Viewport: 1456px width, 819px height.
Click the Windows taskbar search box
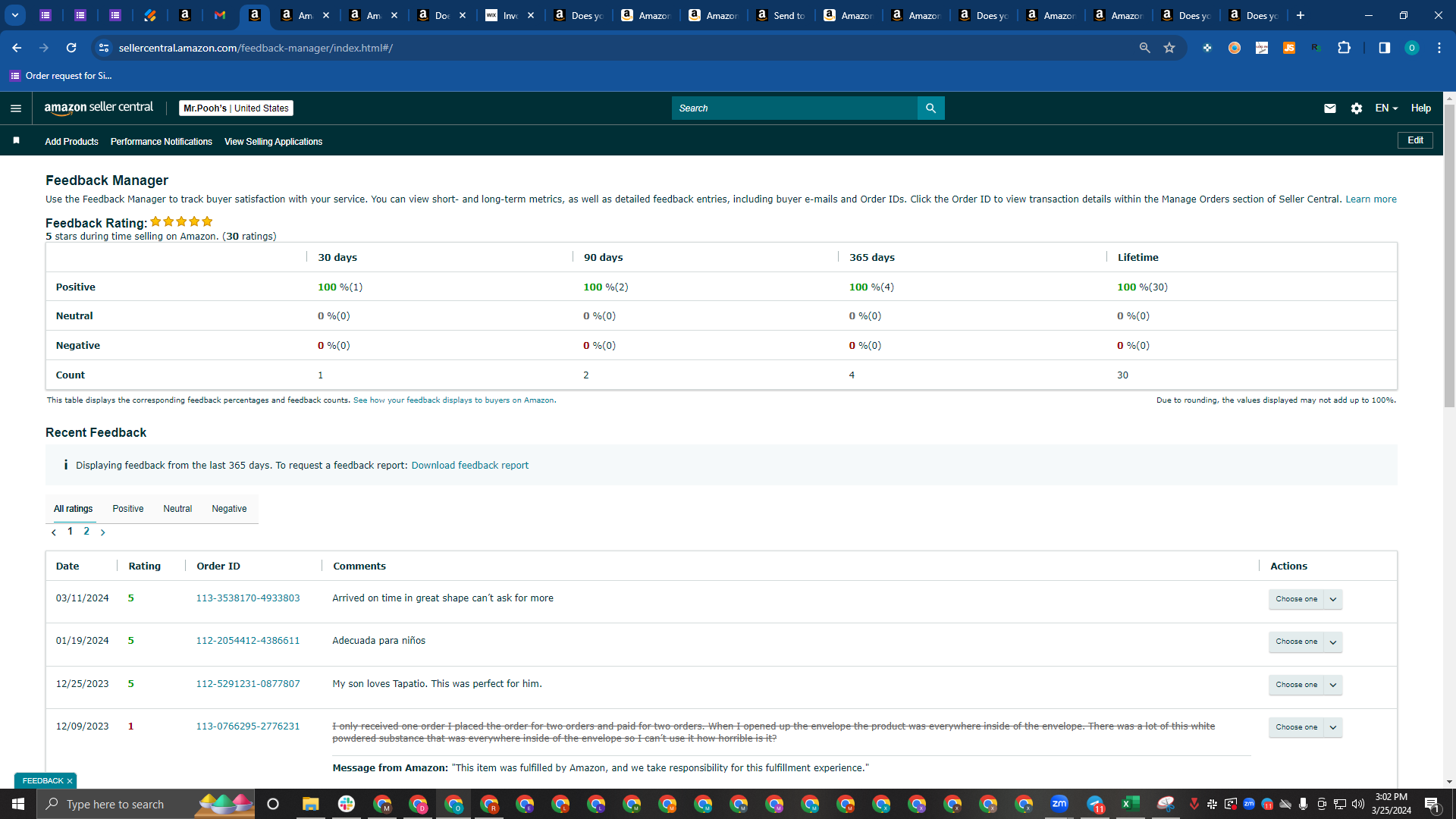tap(146, 804)
